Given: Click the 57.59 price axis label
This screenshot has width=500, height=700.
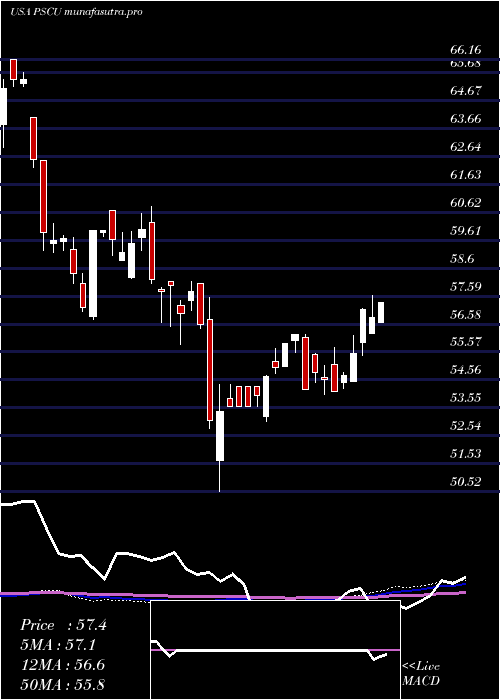Looking at the screenshot, I should click(465, 287).
